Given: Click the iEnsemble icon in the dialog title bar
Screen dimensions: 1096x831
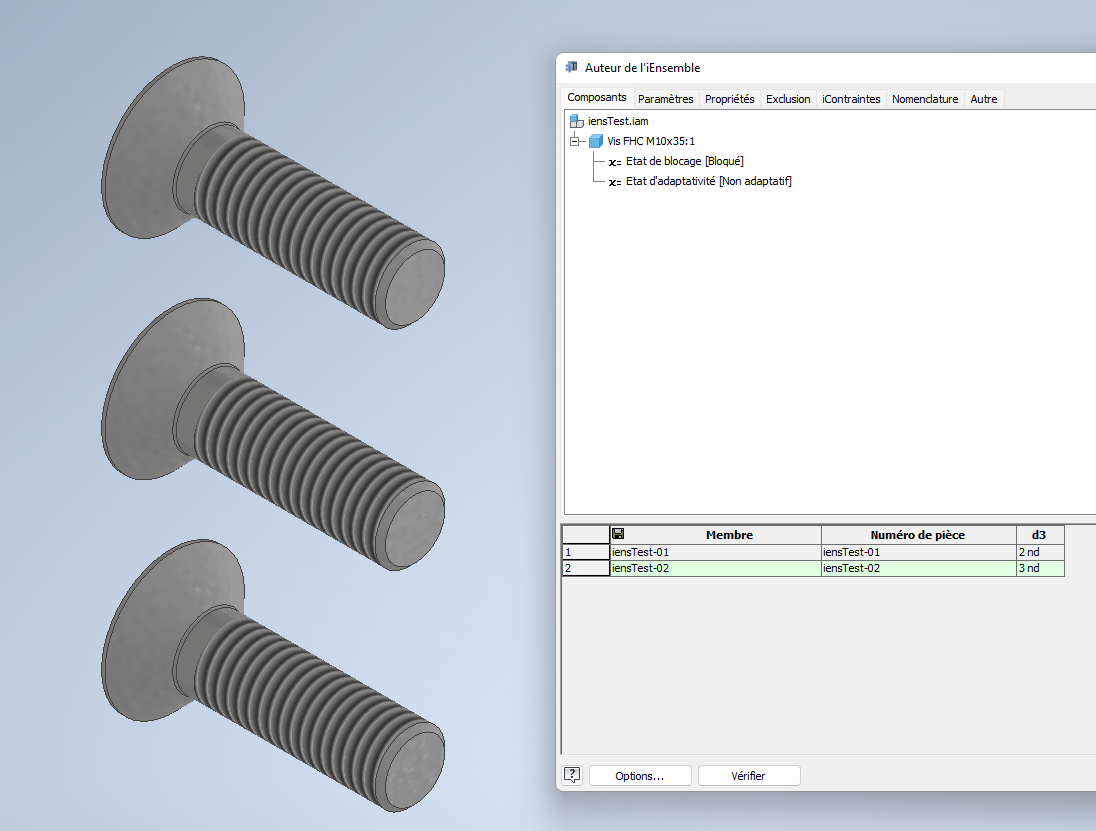Looking at the screenshot, I should click(571, 66).
